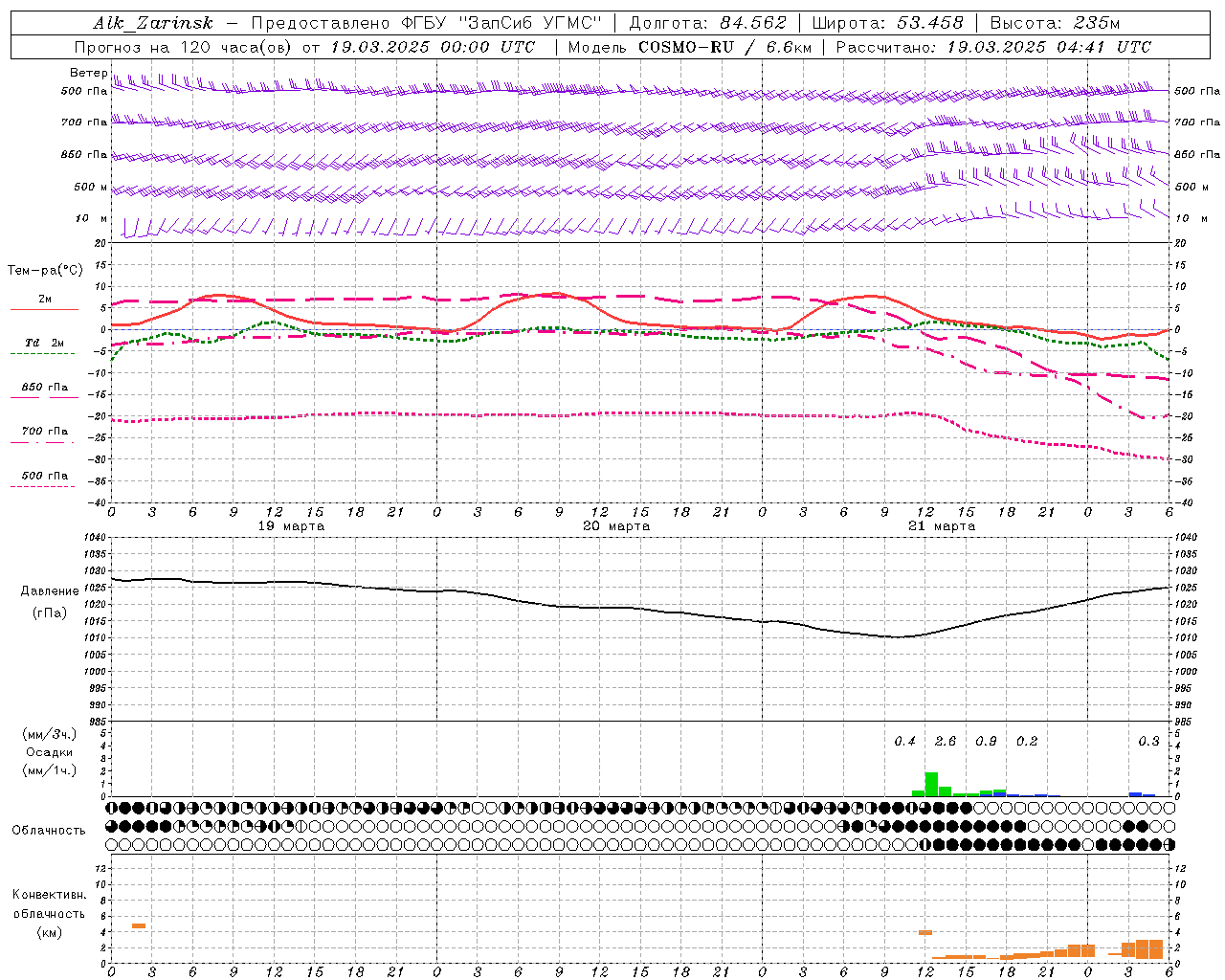
Task: Click the "2м" temperature legend entry
Action: [45, 300]
